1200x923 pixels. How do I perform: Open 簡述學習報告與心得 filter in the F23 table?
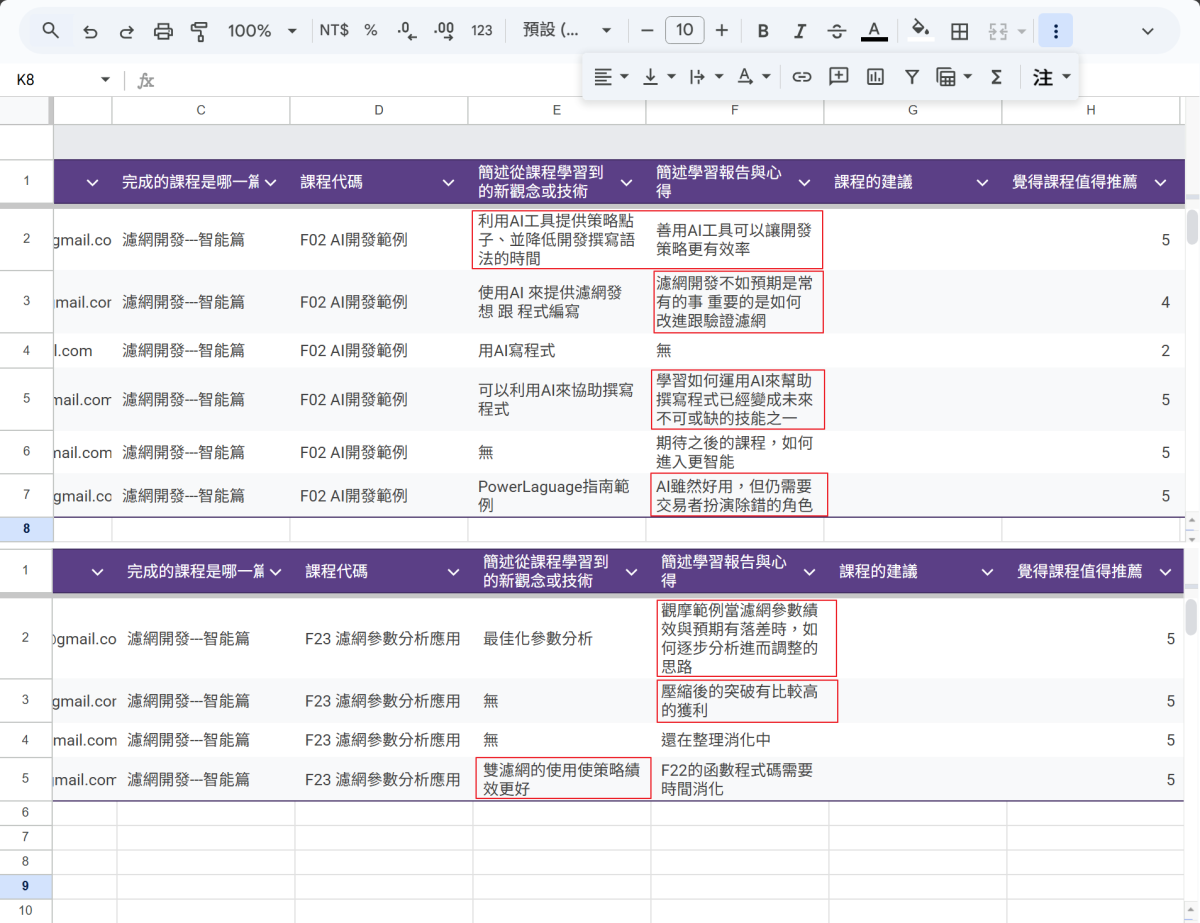pos(809,572)
